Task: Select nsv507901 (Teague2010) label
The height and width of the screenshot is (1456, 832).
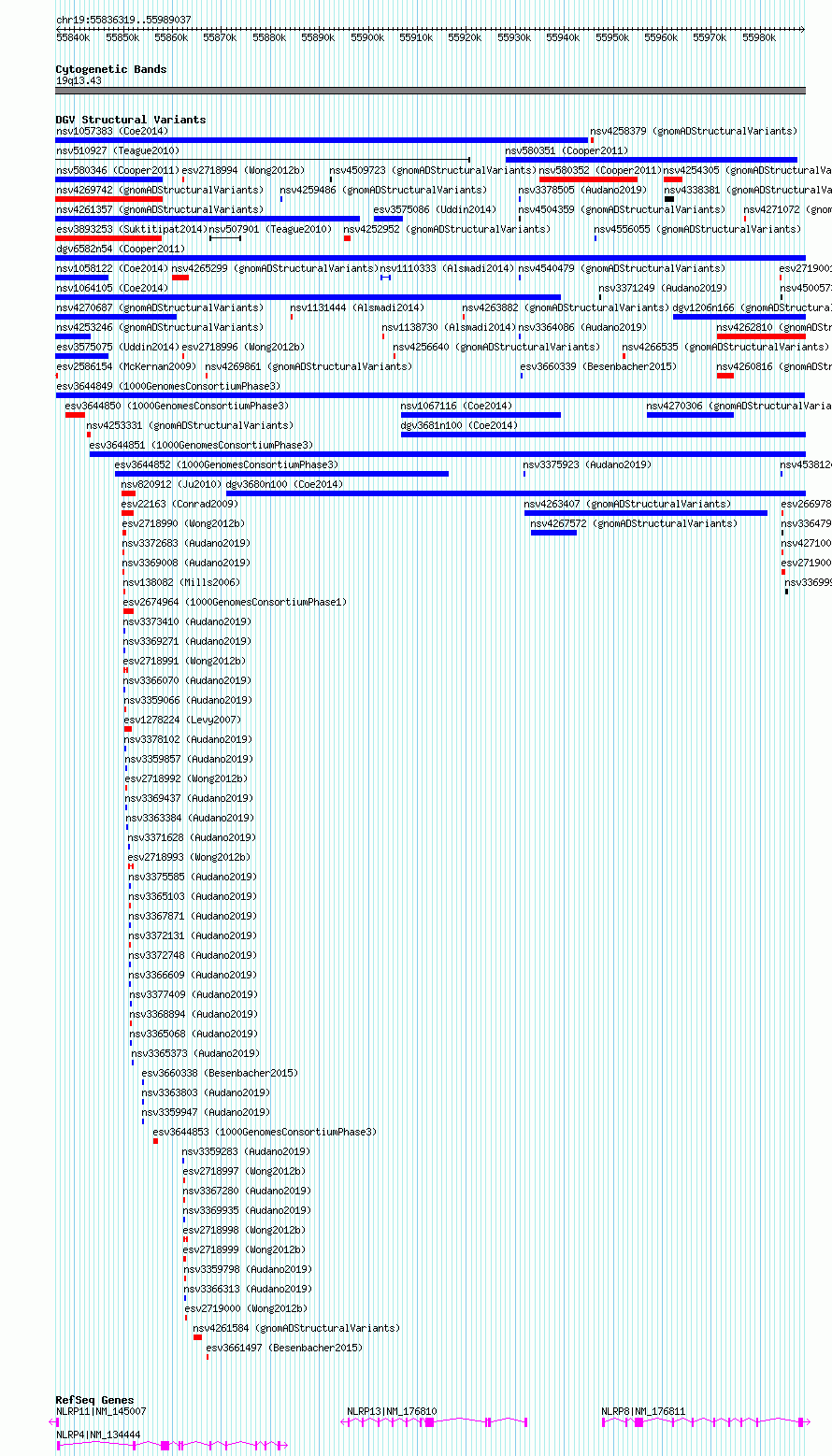Action: coord(270,229)
